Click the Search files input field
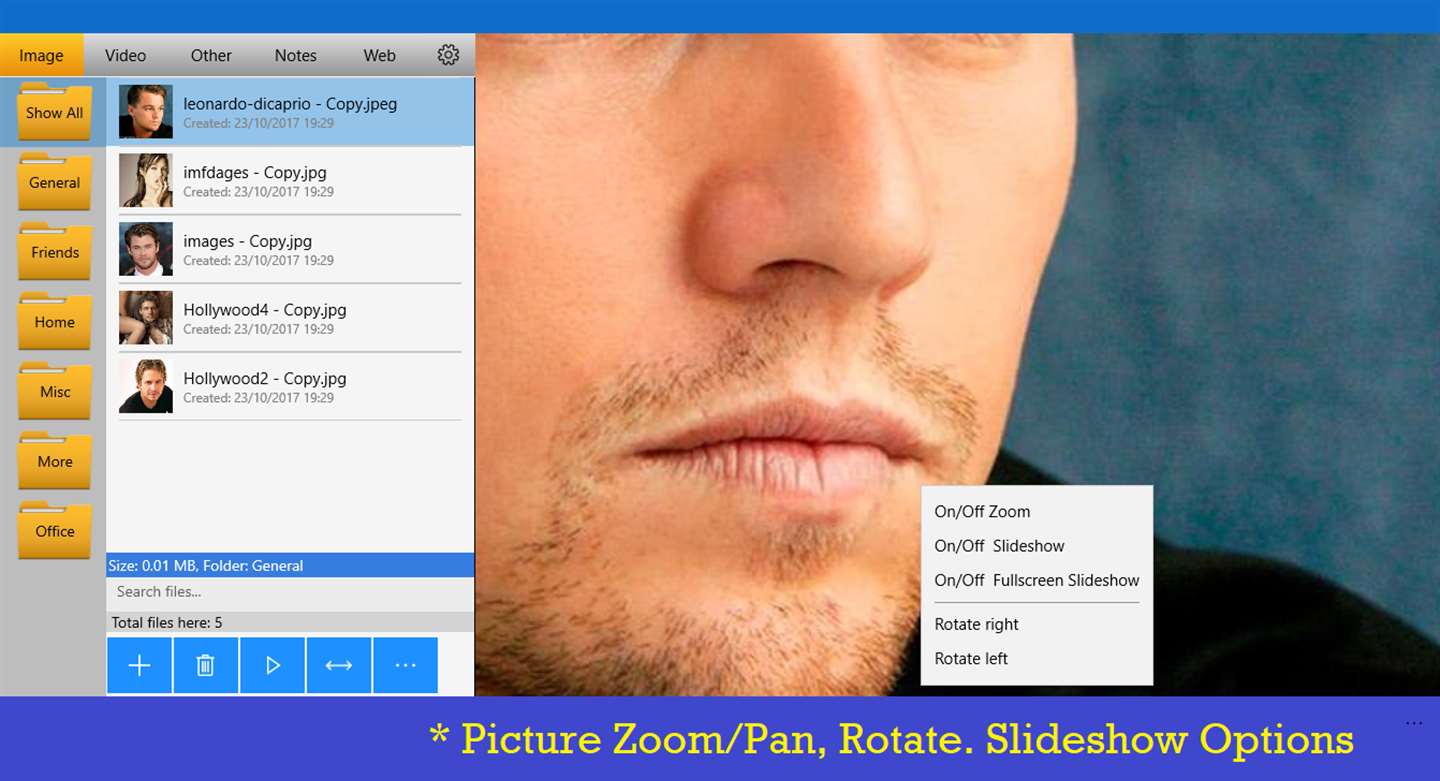Viewport: 1440px width, 781px height. point(290,592)
